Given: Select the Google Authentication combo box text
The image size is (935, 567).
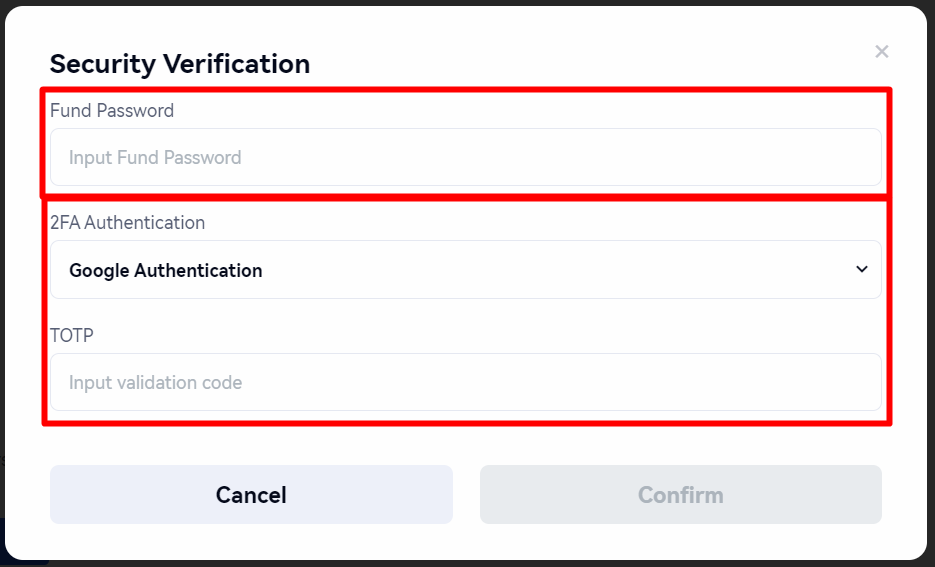Looking at the screenshot, I should click(166, 270).
